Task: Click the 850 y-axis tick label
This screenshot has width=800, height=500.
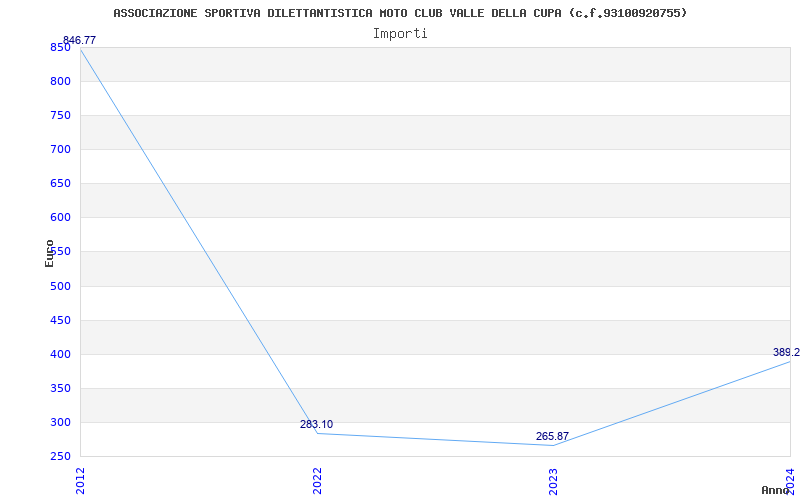Action: (60, 47)
